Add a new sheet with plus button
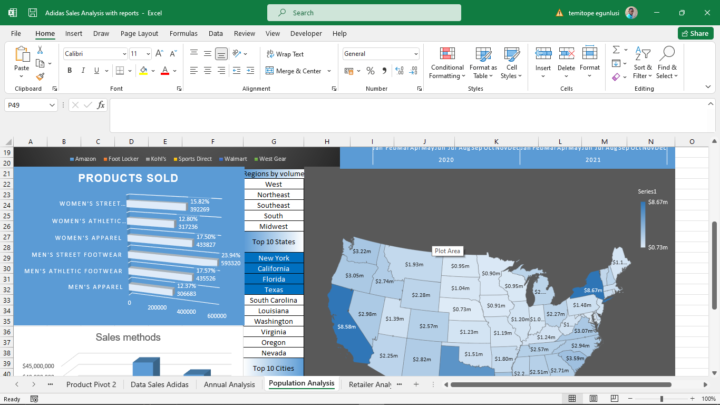Image resolution: width=720 pixels, height=405 pixels. (x=416, y=384)
